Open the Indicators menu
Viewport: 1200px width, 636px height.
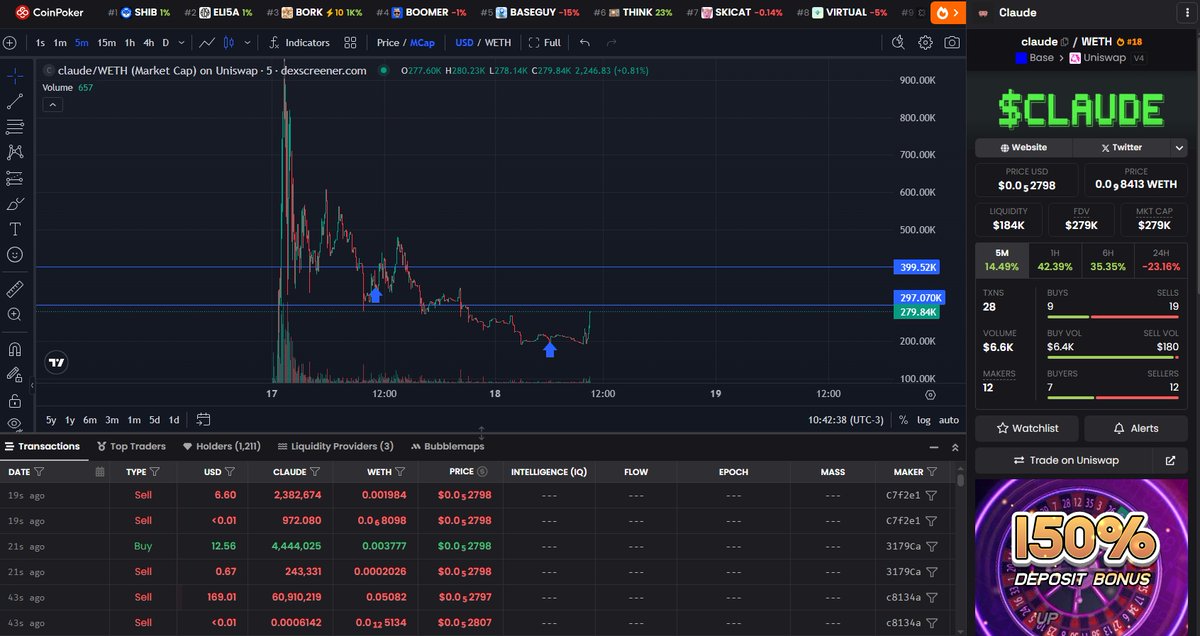coord(298,43)
